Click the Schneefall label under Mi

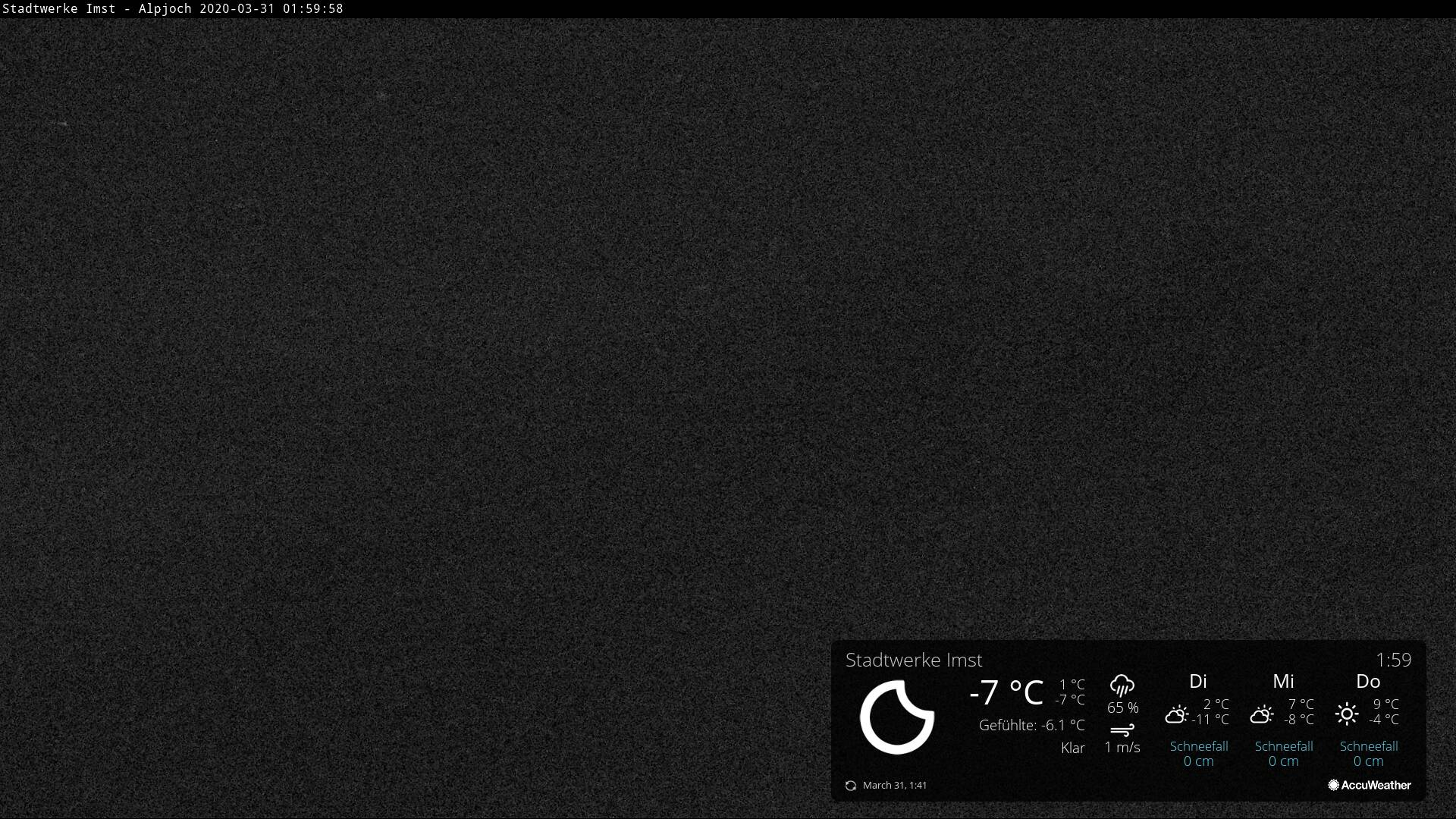[1284, 746]
